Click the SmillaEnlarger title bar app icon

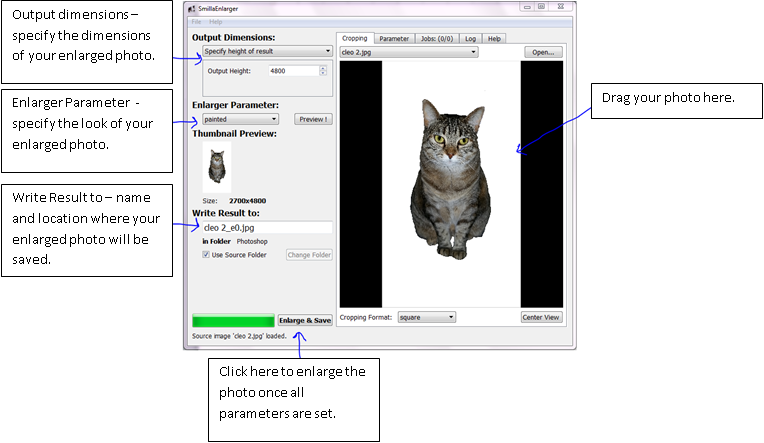point(191,9)
